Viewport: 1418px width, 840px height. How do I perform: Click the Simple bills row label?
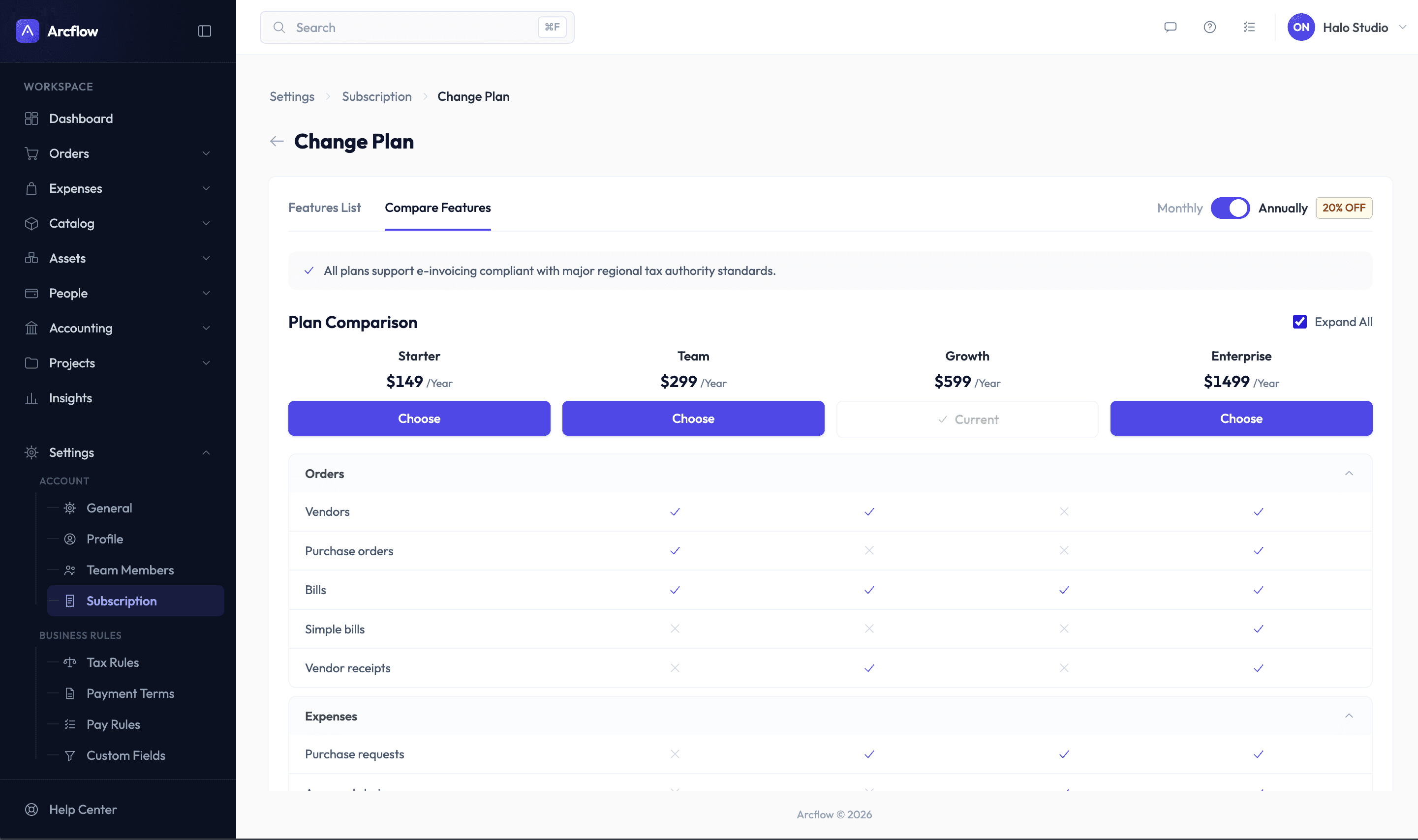(x=335, y=629)
